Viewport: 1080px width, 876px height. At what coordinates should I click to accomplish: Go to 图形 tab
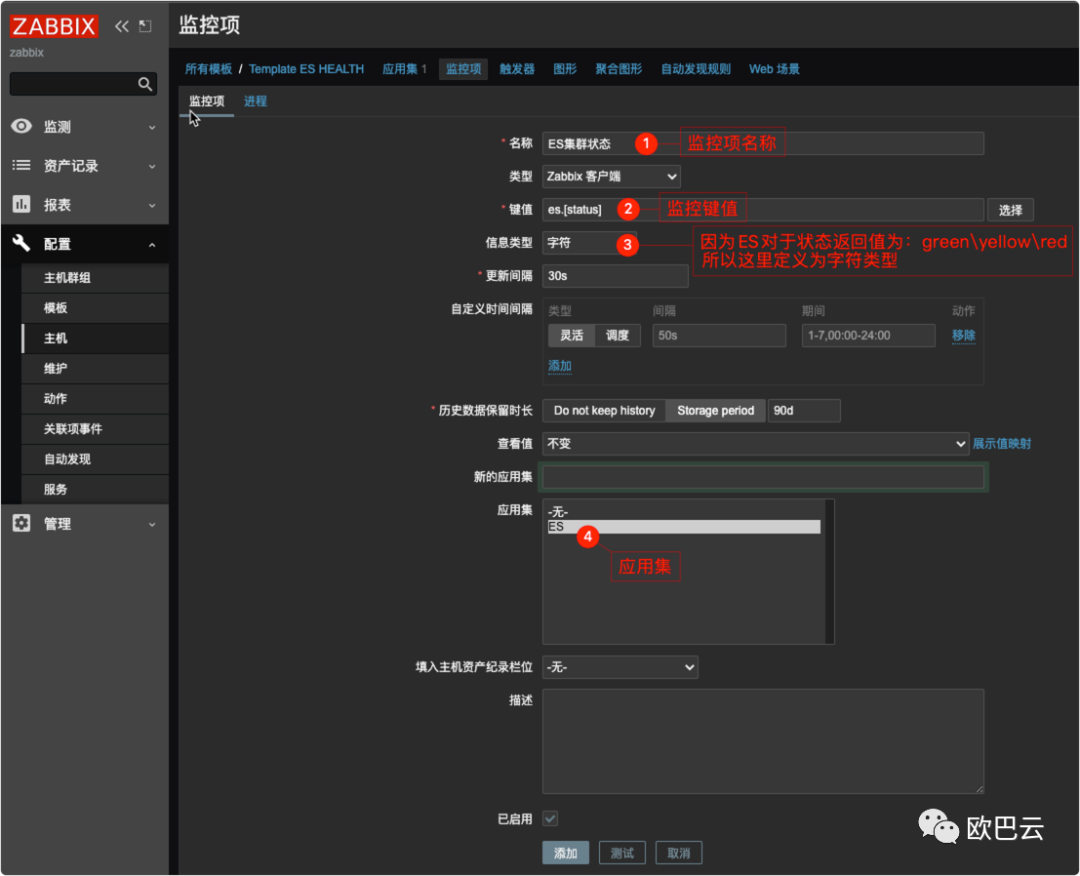pos(565,69)
